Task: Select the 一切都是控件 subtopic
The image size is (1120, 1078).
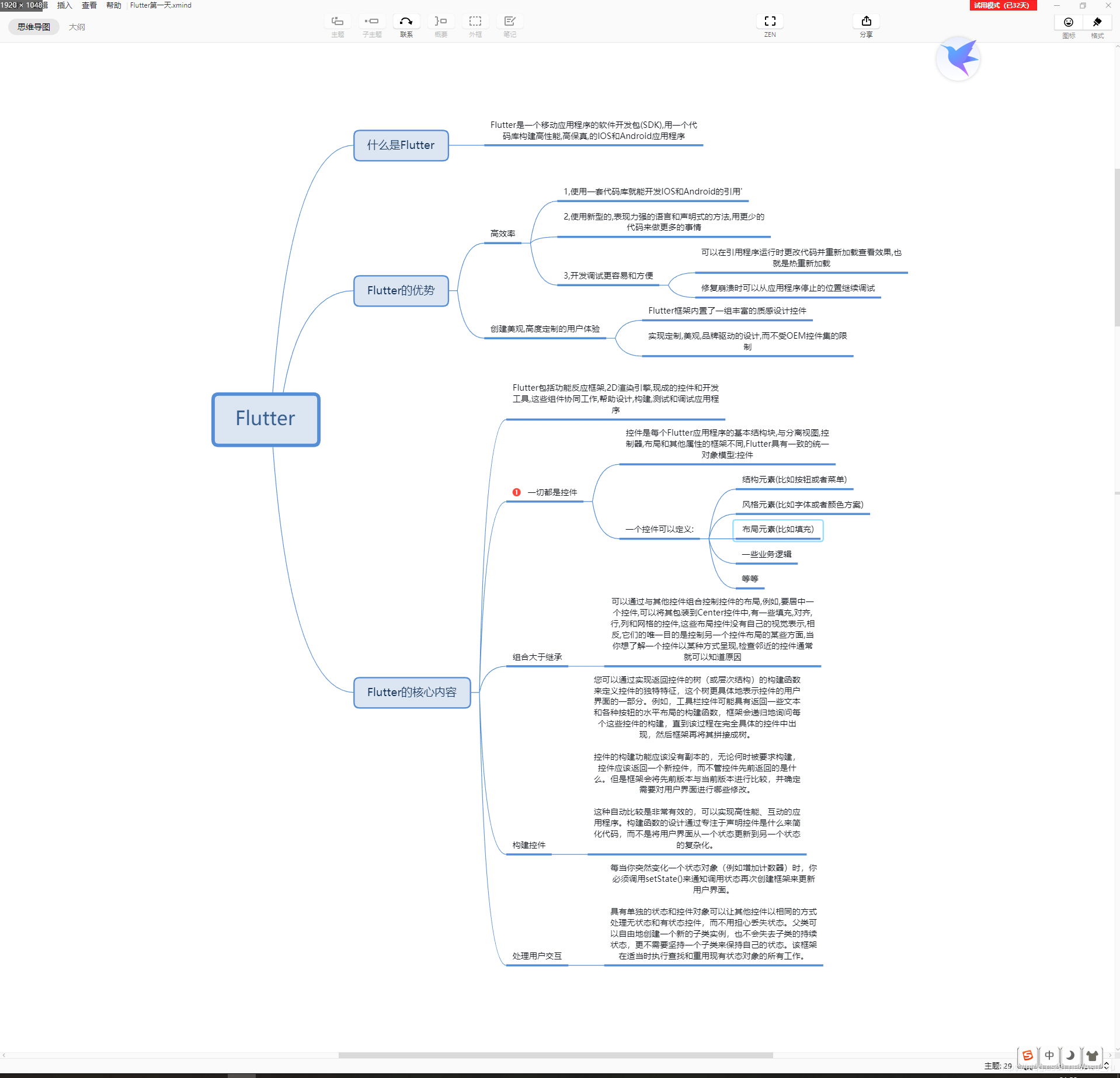Action: coord(552,492)
